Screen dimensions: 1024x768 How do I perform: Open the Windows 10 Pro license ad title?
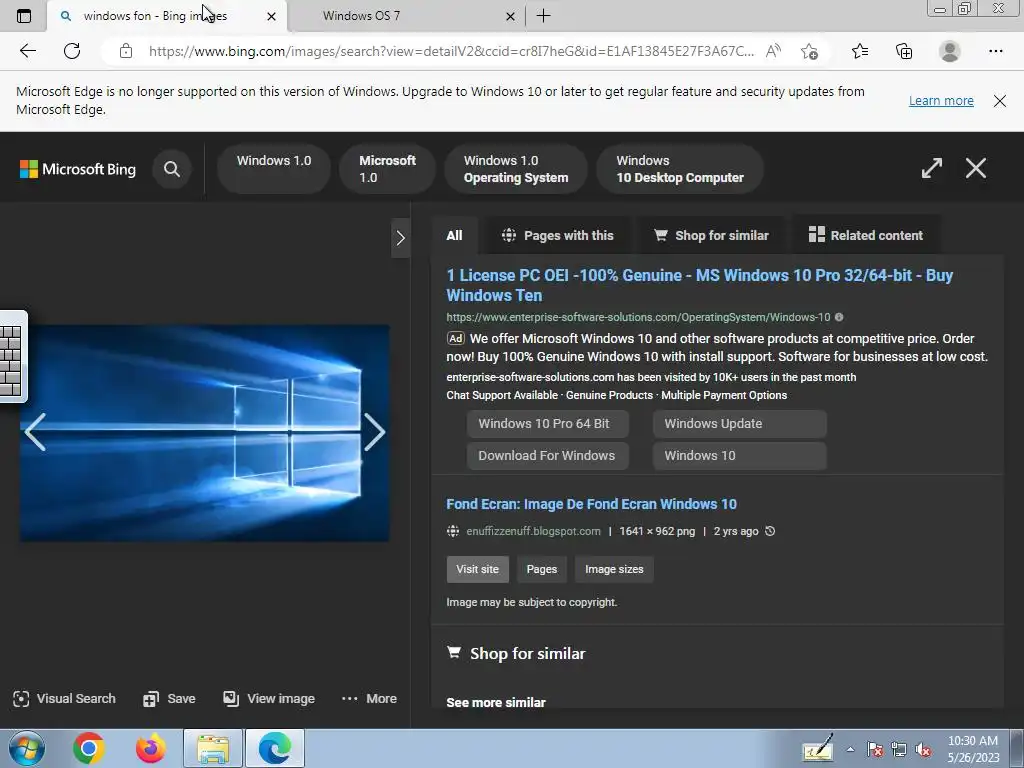(x=699, y=285)
